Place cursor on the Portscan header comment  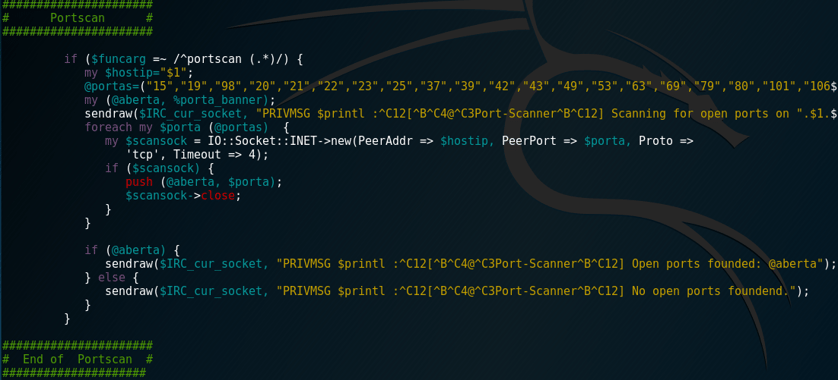[x=78, y=18]
